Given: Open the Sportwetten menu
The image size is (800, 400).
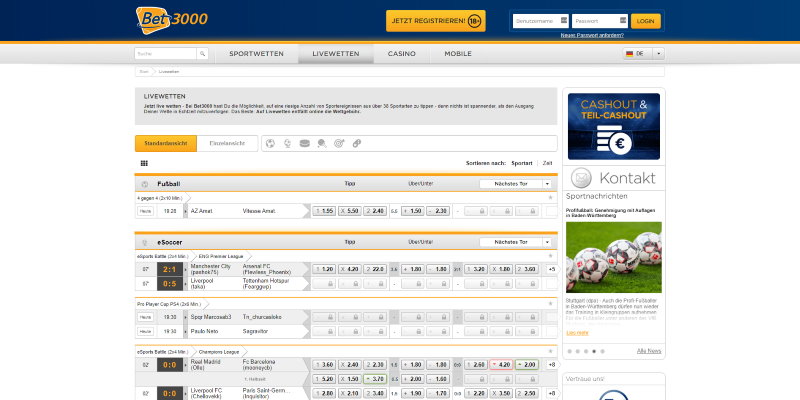Looking at the screenshot, I should [256, 54].
